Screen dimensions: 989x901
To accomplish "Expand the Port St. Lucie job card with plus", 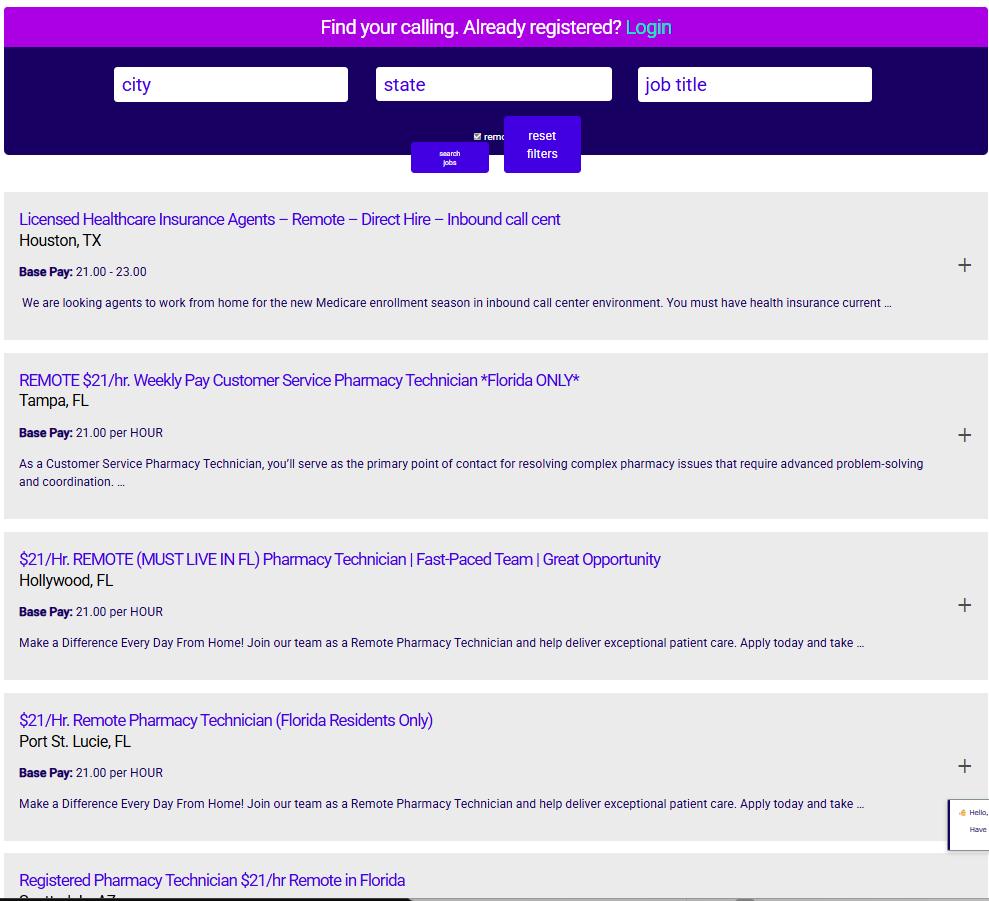I will 964,766.
